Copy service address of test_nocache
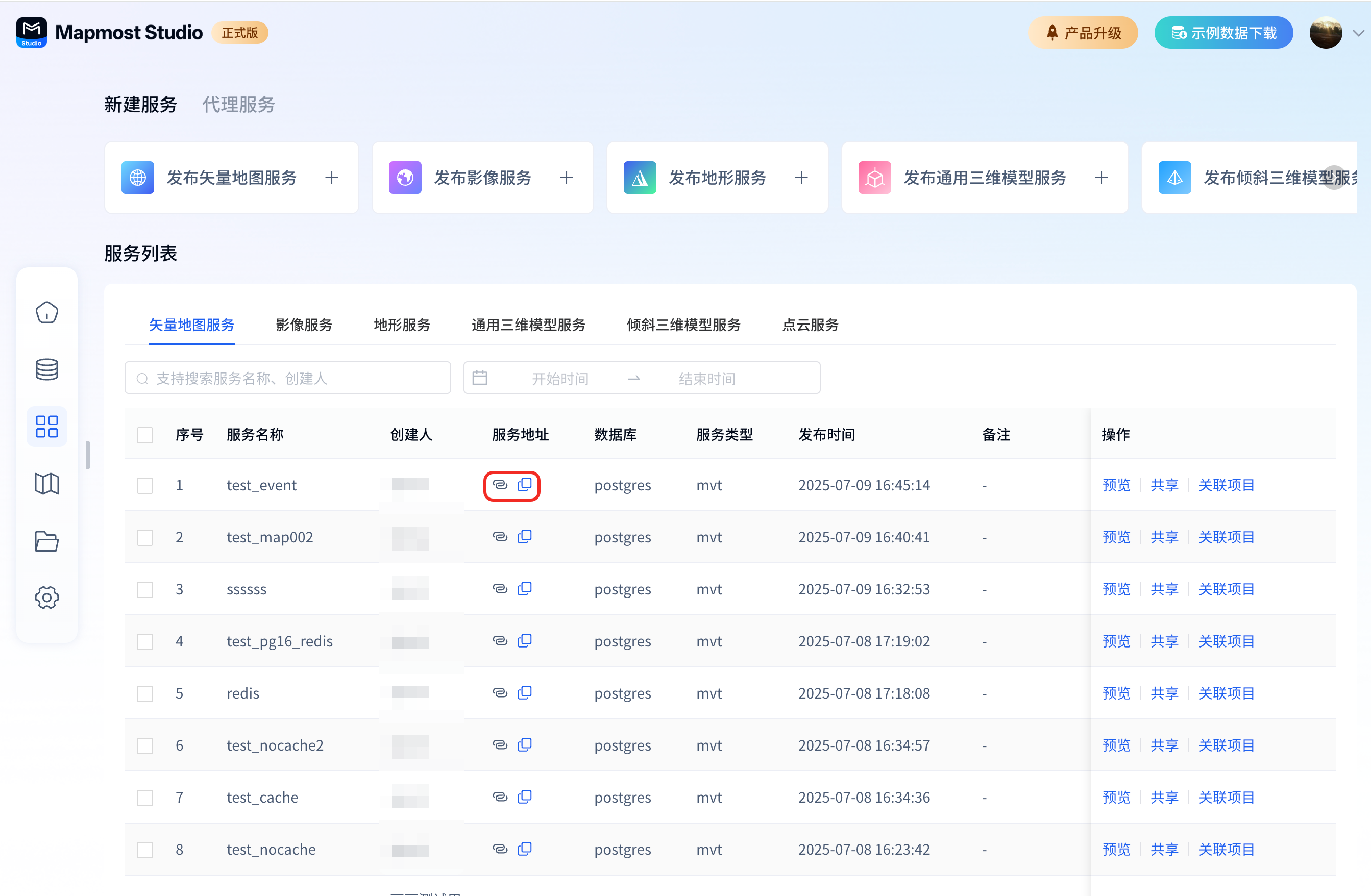The width and height of the screenshot is (1371, 896). pyautogui.click(x=525, y=849)
